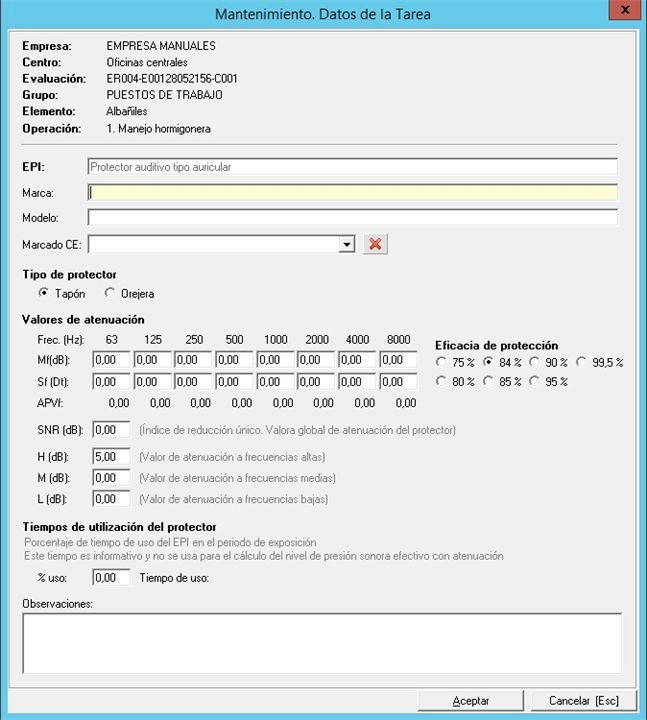The height and width of the screenshot is (720, 647).
Task: Select the Orejera protector type
Action: point(110,294)
